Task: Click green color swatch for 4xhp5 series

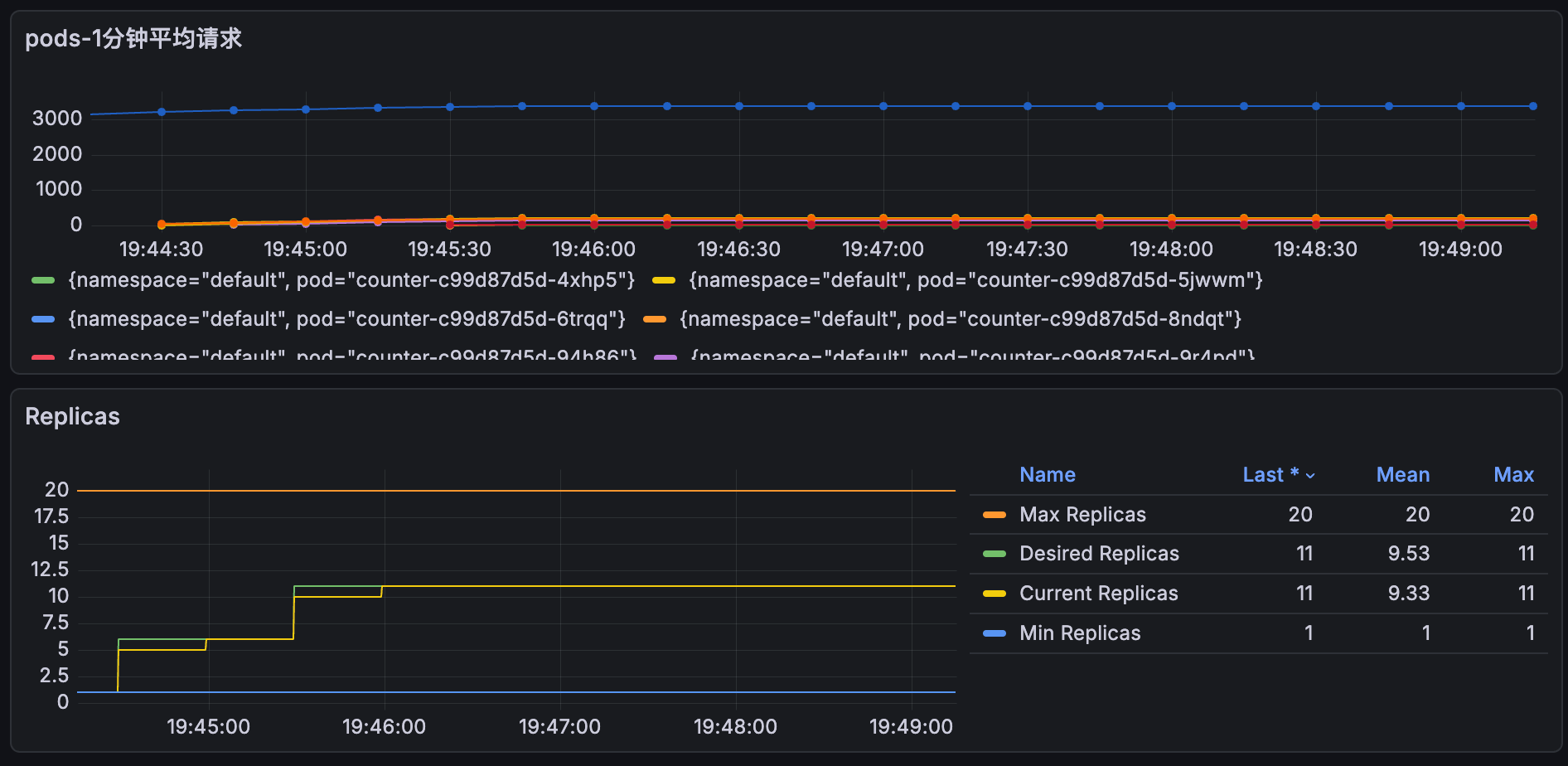Action: point(43,280)
